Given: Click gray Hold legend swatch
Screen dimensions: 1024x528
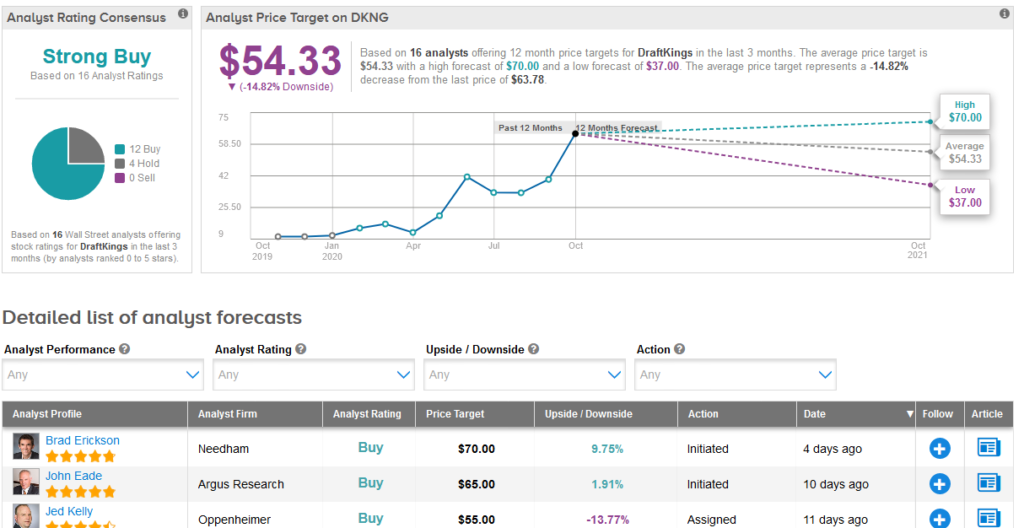Looking at the screenshot, I should click(x=119, y=163).
